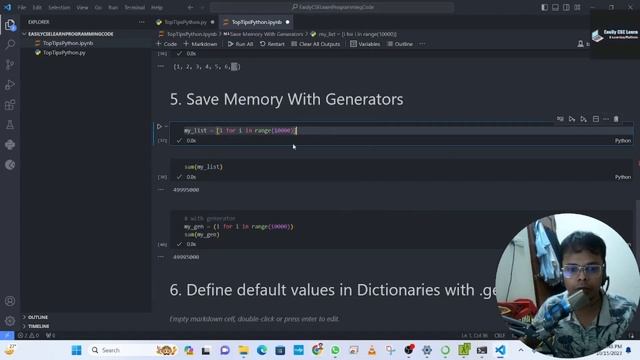The image size is (640, 360).
Task: Open remote window status bar button
Action: point(7,336)
